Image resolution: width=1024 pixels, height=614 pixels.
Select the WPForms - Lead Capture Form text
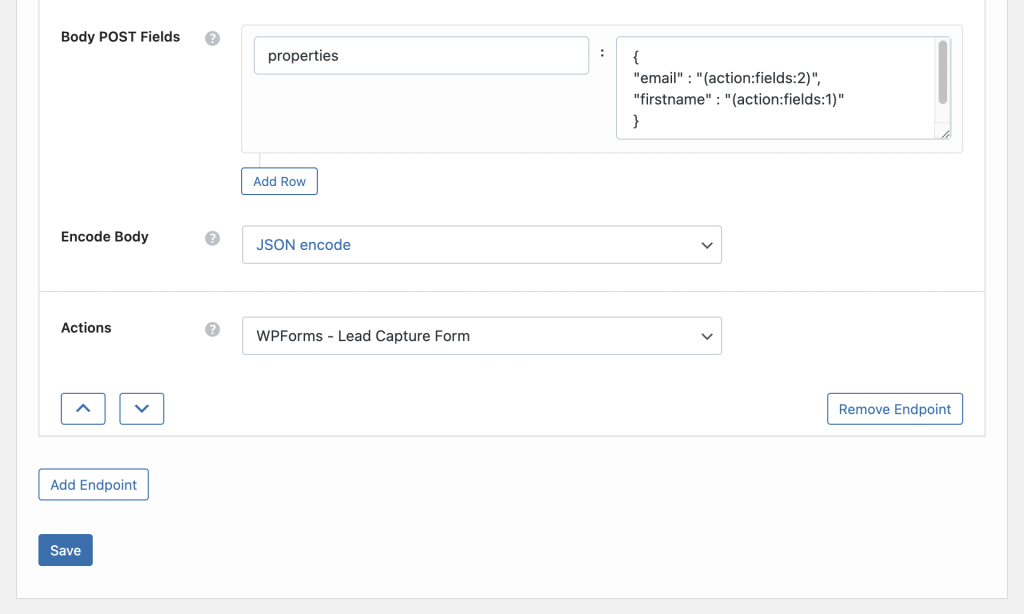tap(364, 336)
